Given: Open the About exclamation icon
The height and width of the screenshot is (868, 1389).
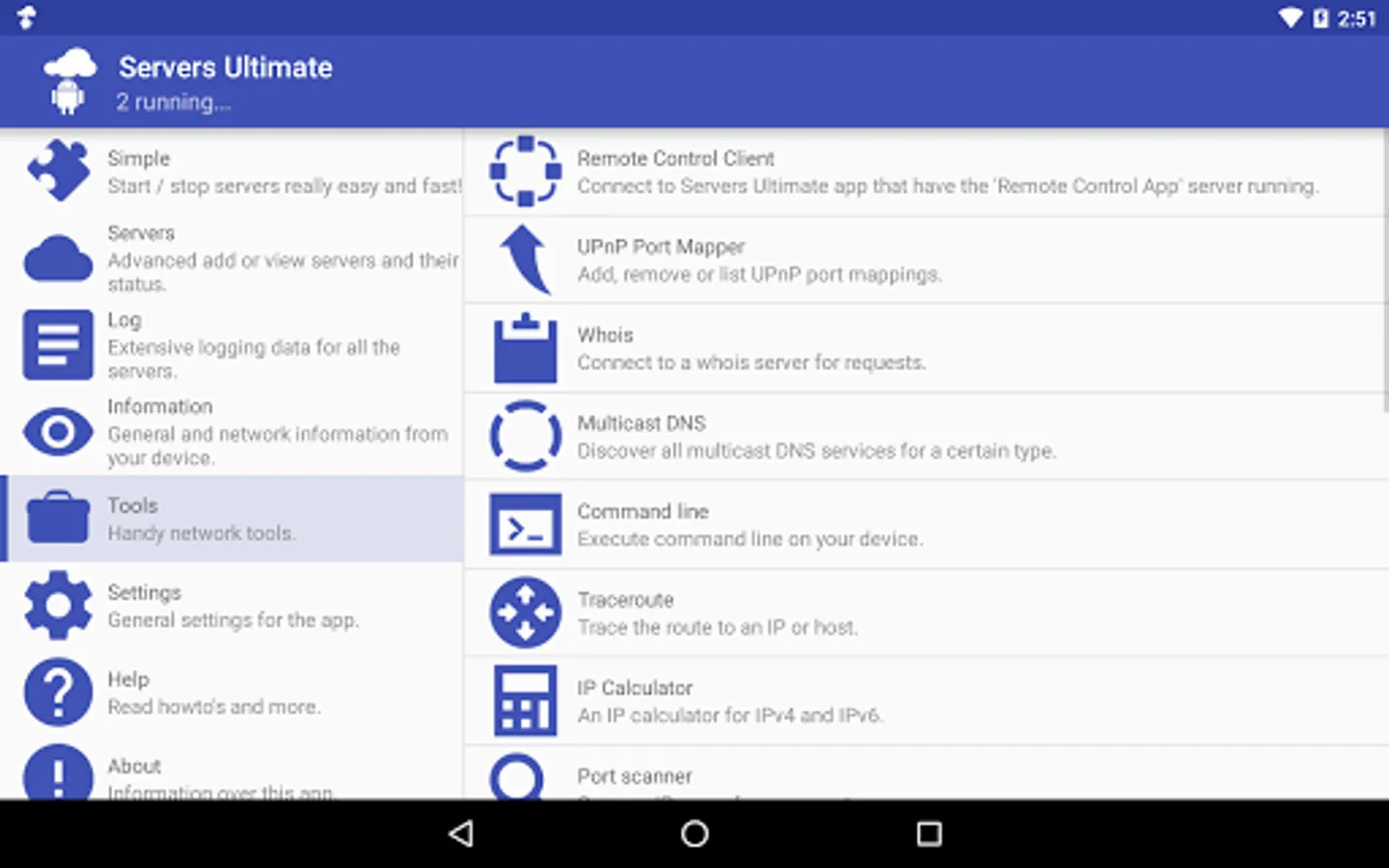Looking at the screenshot, I should click(58, 772).
